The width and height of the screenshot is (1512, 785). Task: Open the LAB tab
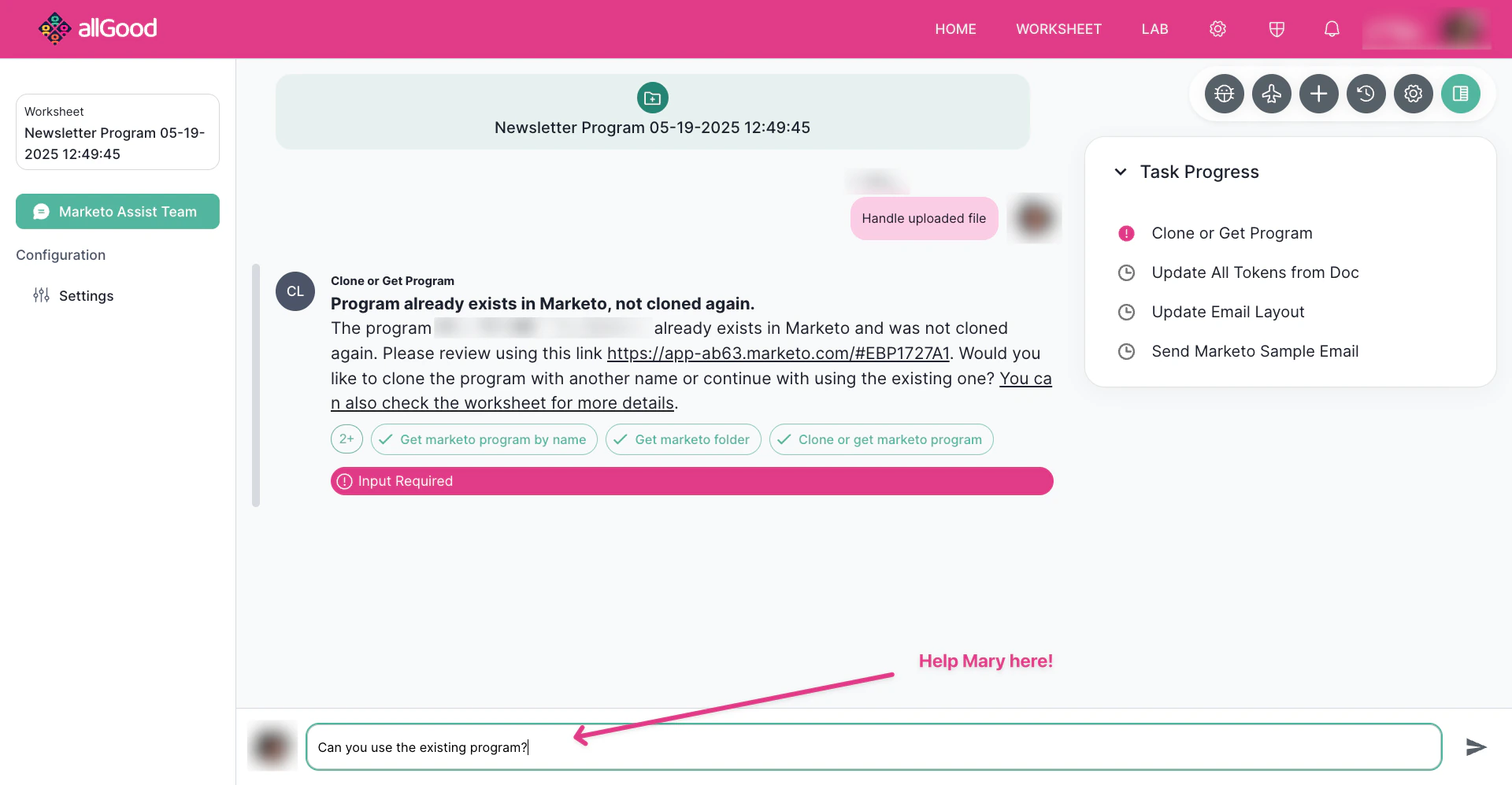coord(1154,29)
